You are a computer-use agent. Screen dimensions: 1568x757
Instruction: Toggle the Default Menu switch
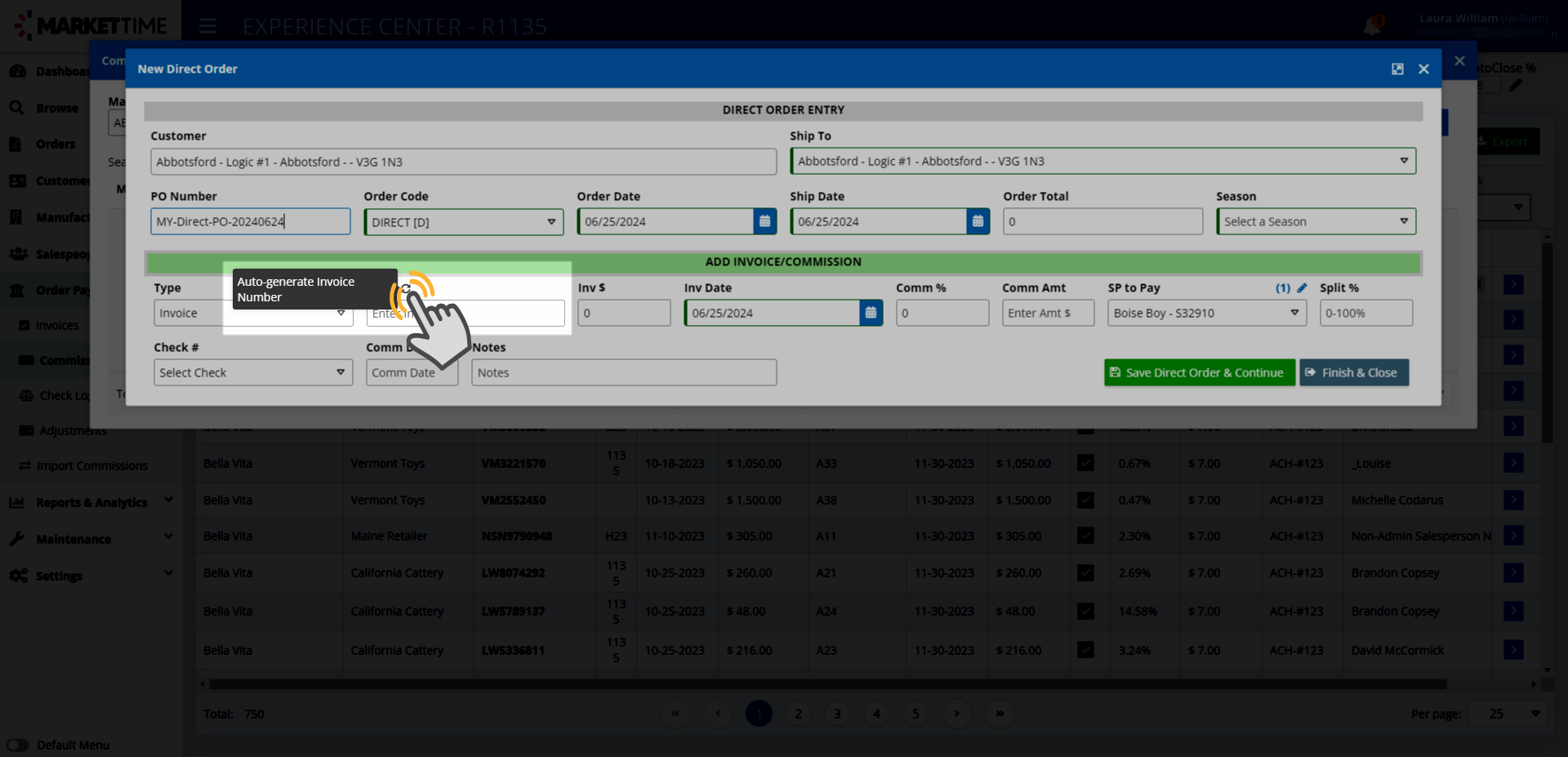(18, 745)
